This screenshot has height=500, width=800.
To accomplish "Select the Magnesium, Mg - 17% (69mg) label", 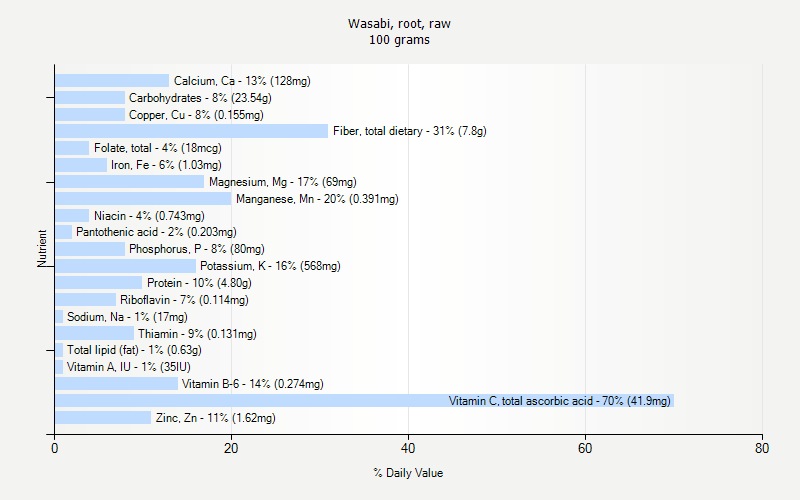I will (283, 182).
